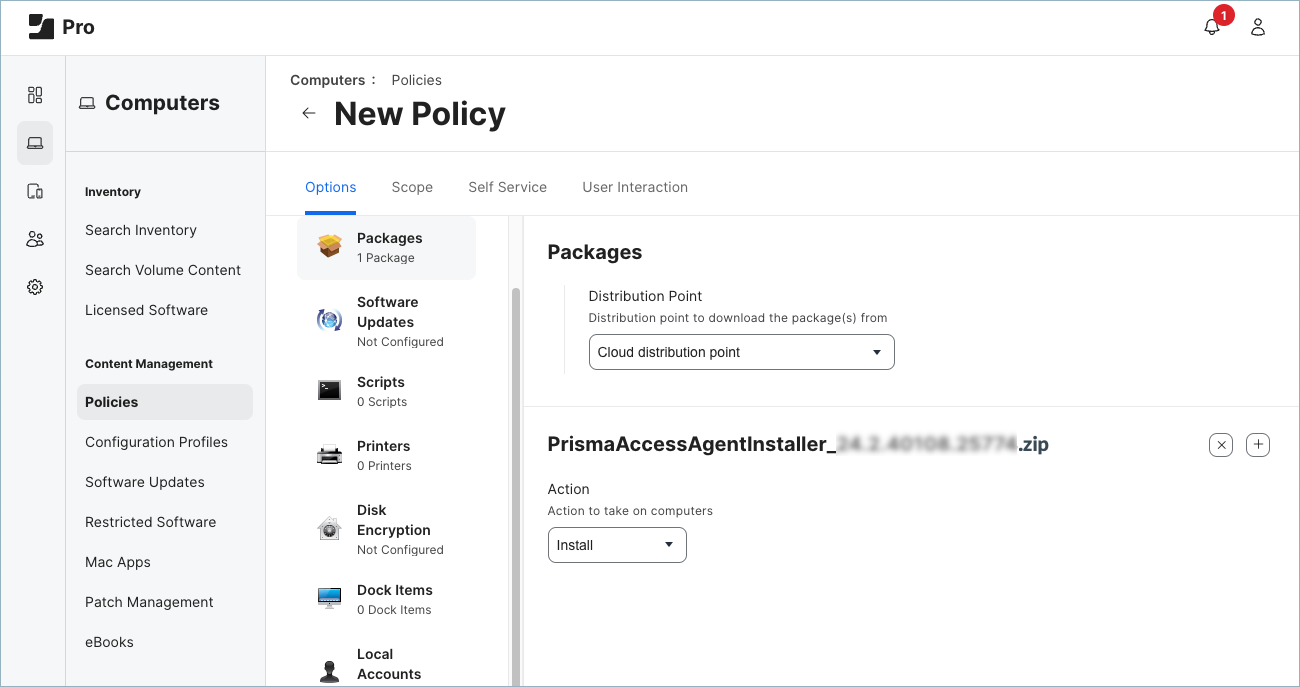Open the Install action dropdown
This screenshot has width=1300, height=687.
[x=616, y=545]
